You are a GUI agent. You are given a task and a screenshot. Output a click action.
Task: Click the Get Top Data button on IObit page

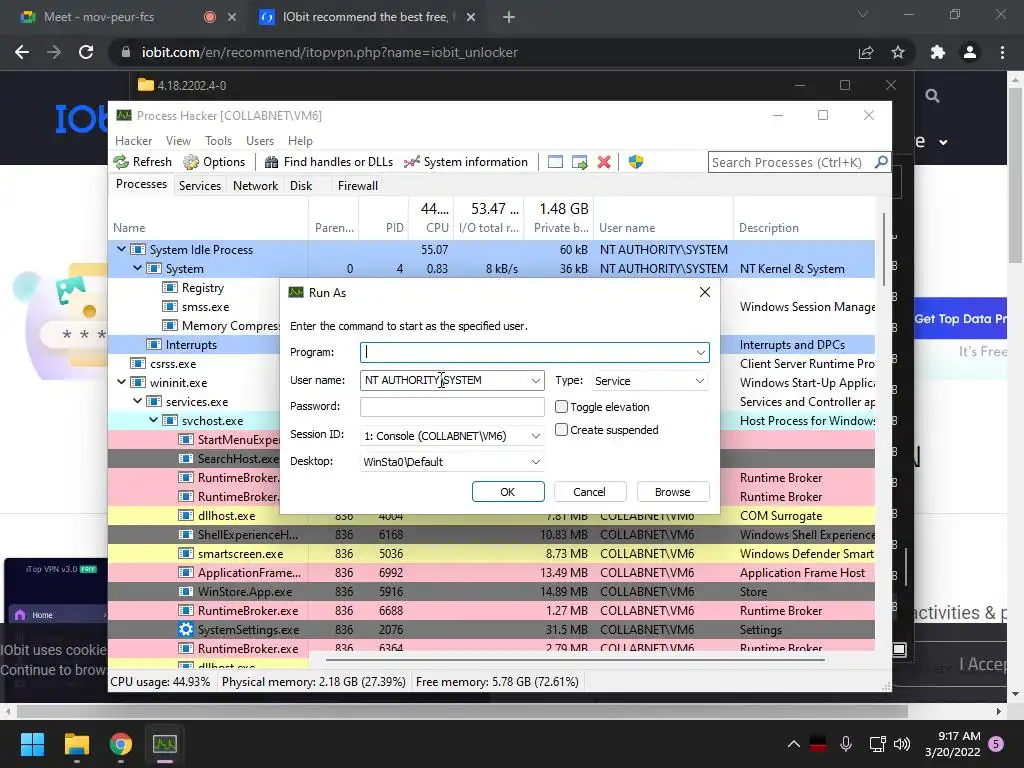960,319
